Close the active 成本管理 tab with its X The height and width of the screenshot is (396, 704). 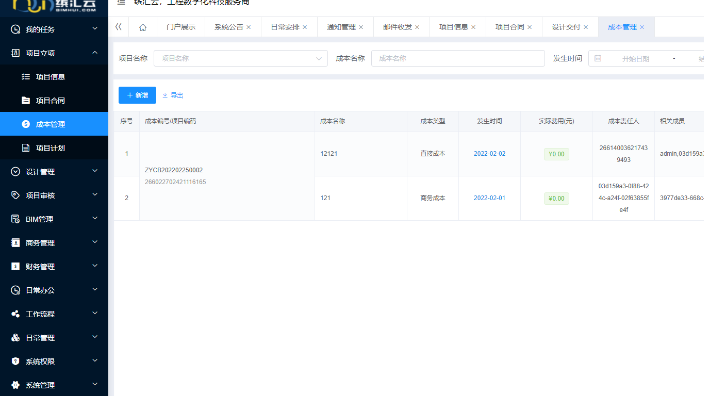click(x=642, y=27)
